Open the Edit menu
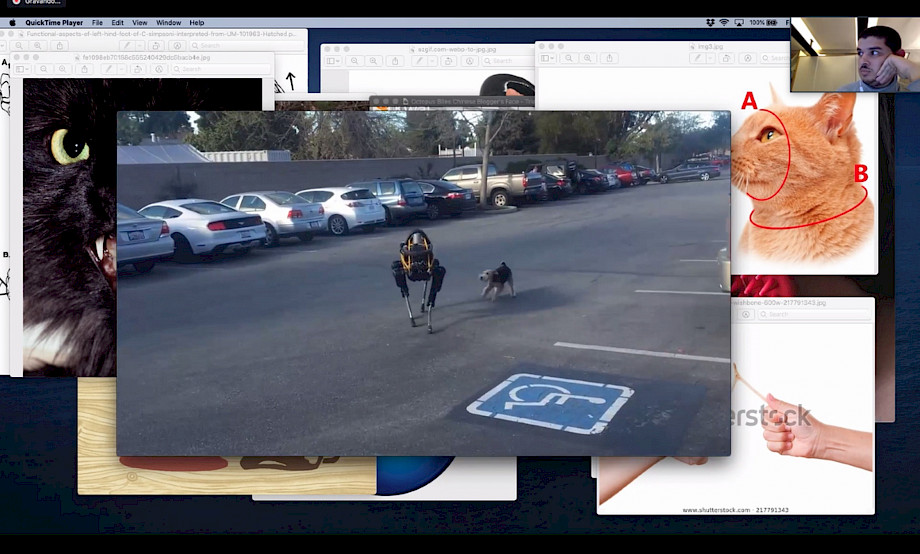This screenshot has width=920, height=554. (x=117, y=23)
